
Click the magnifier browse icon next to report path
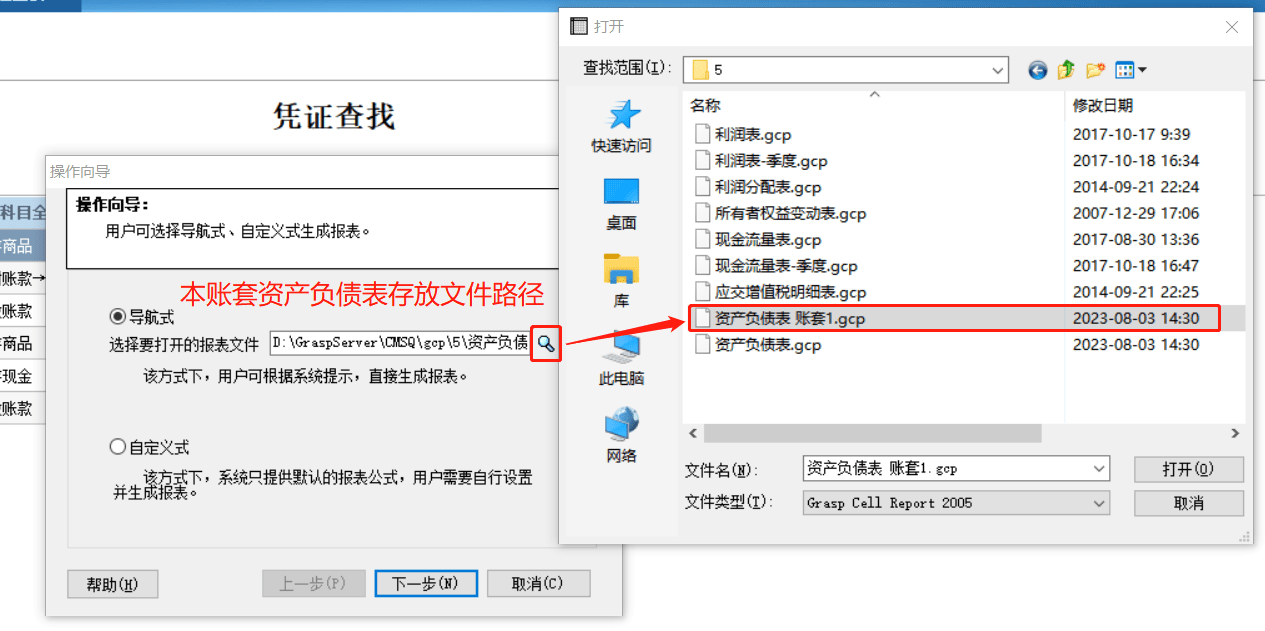545,343
